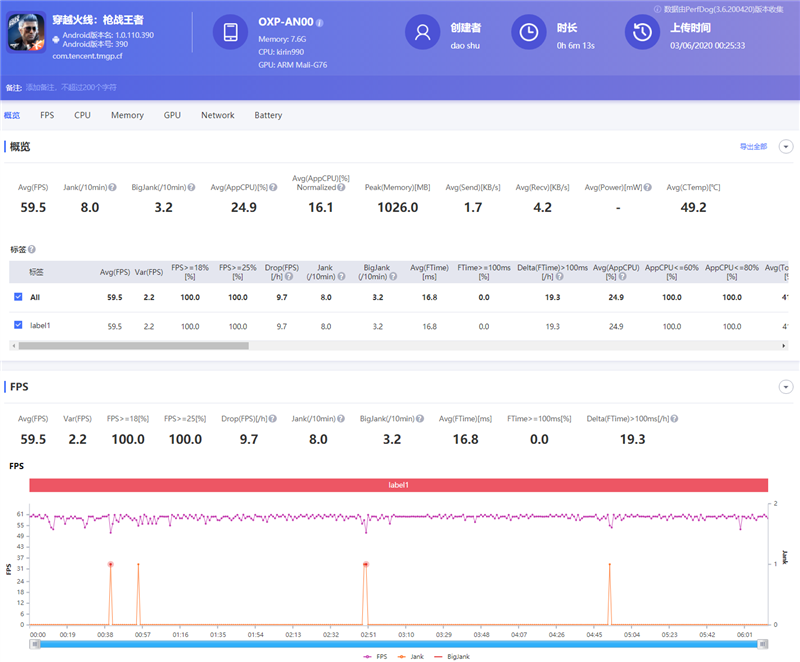The height and width of the screenshot is (662, 800).
Task: Switch to the Memory tab
Action: (x=127, y=115)
